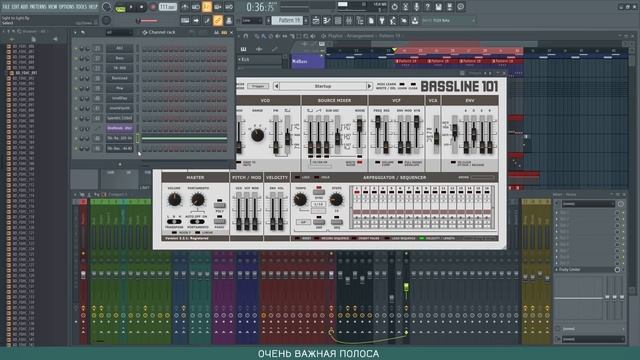
Task: Toggle the MIDI LEARN LED
Action: [402, 84]
